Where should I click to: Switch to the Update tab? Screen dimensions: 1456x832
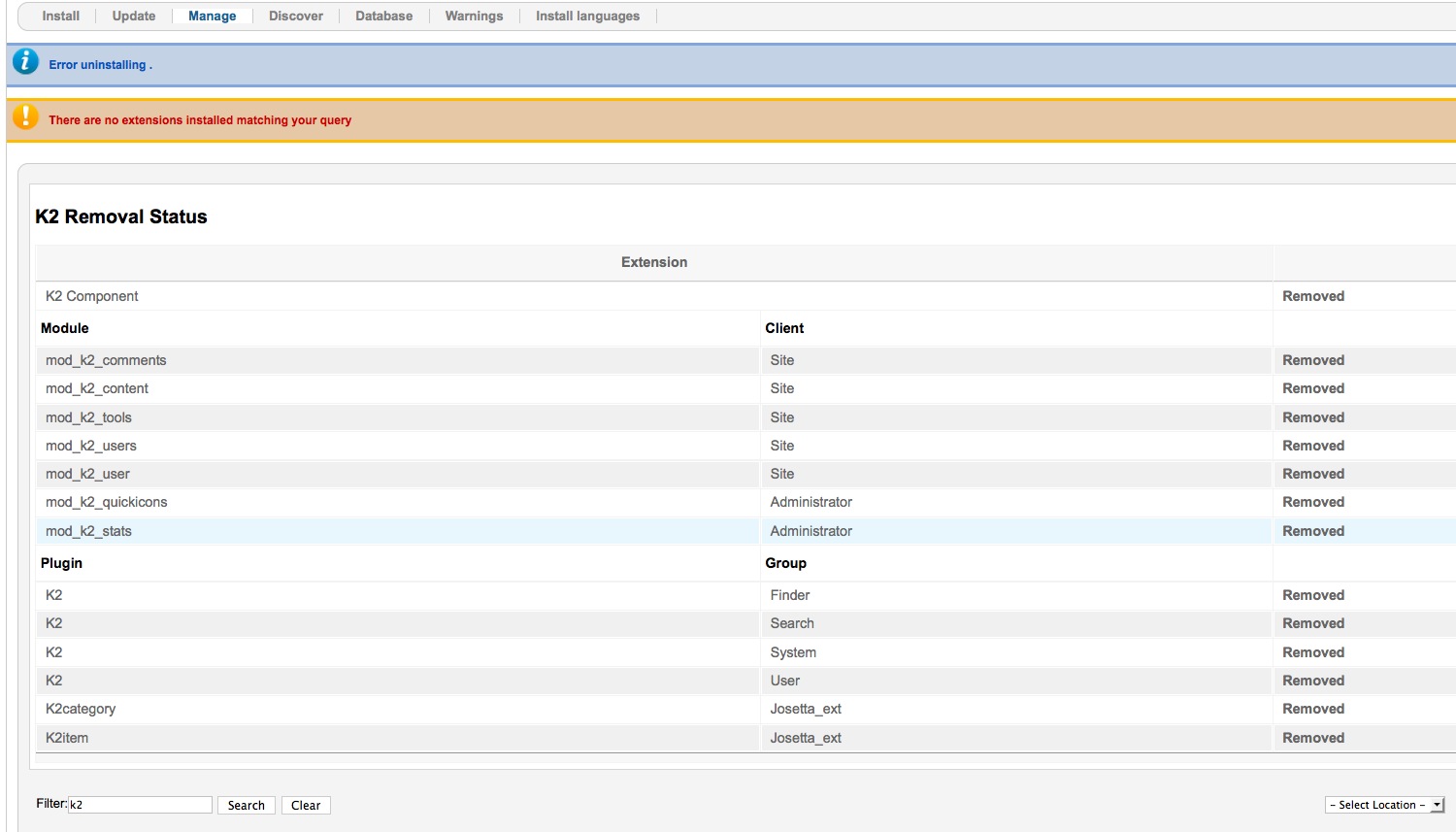(x=134, y=16)
